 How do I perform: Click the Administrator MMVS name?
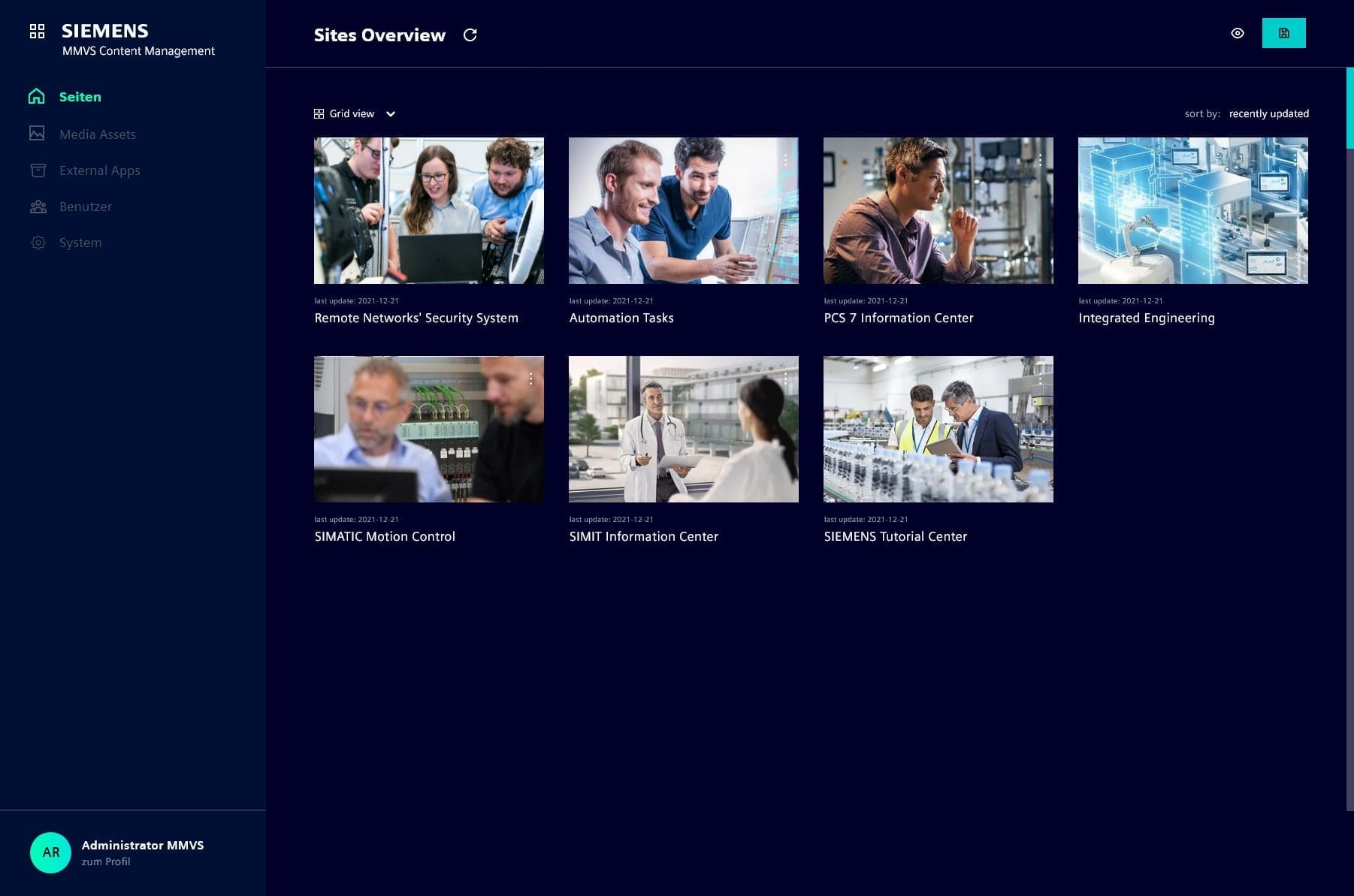pyautogui.click(x=143, y=845)
